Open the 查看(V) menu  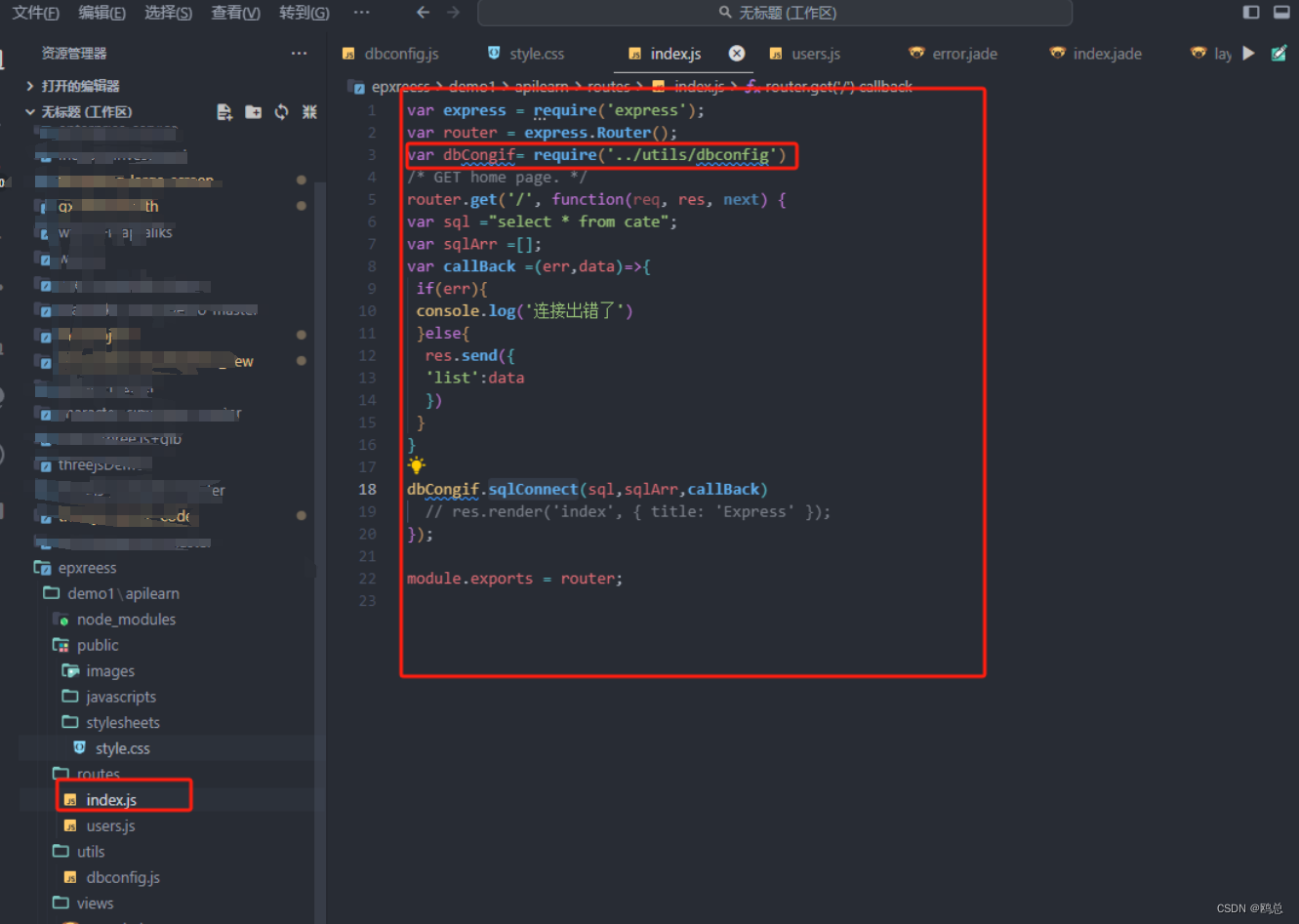coord(235,13)
